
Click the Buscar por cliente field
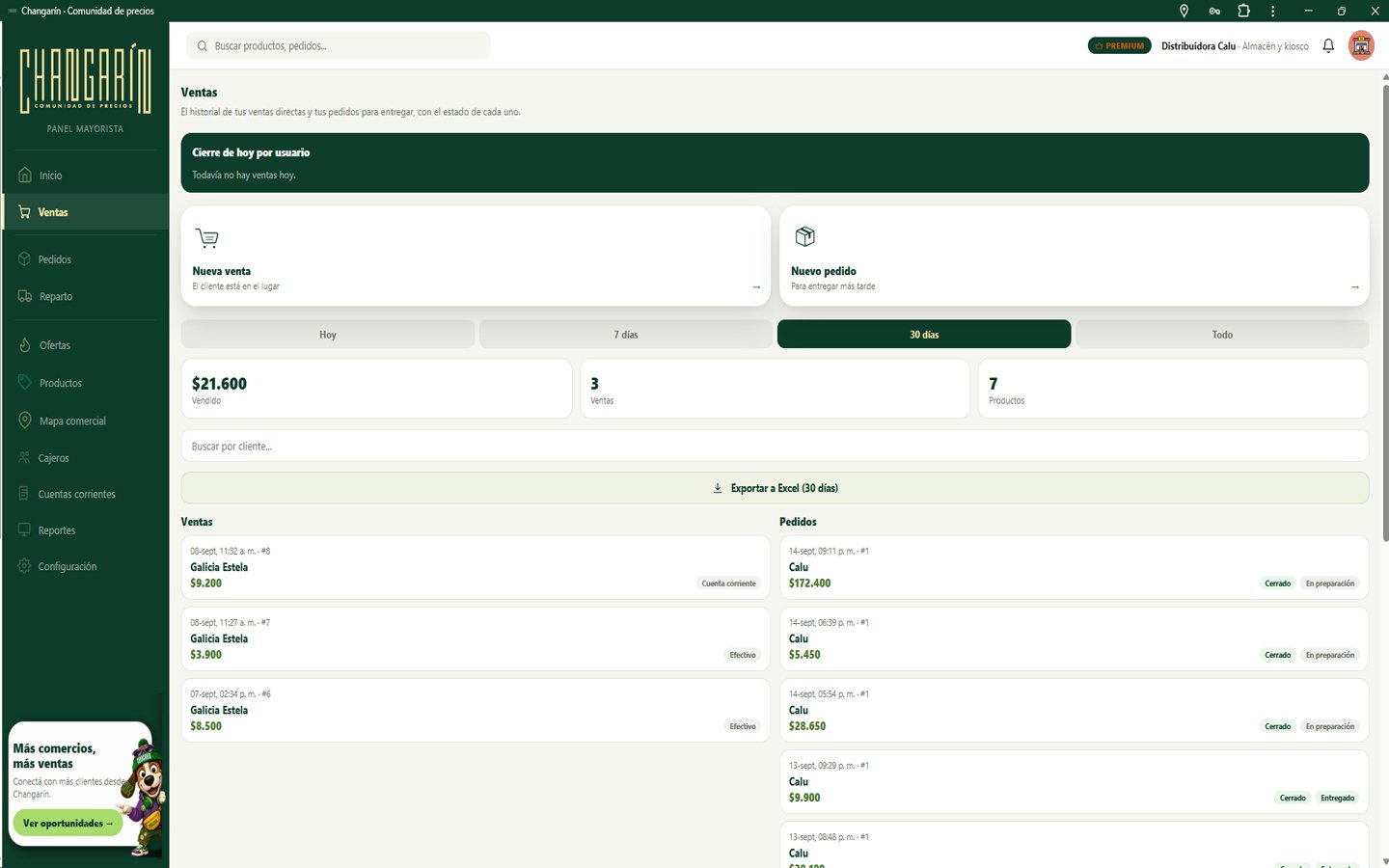coord(775,446)
